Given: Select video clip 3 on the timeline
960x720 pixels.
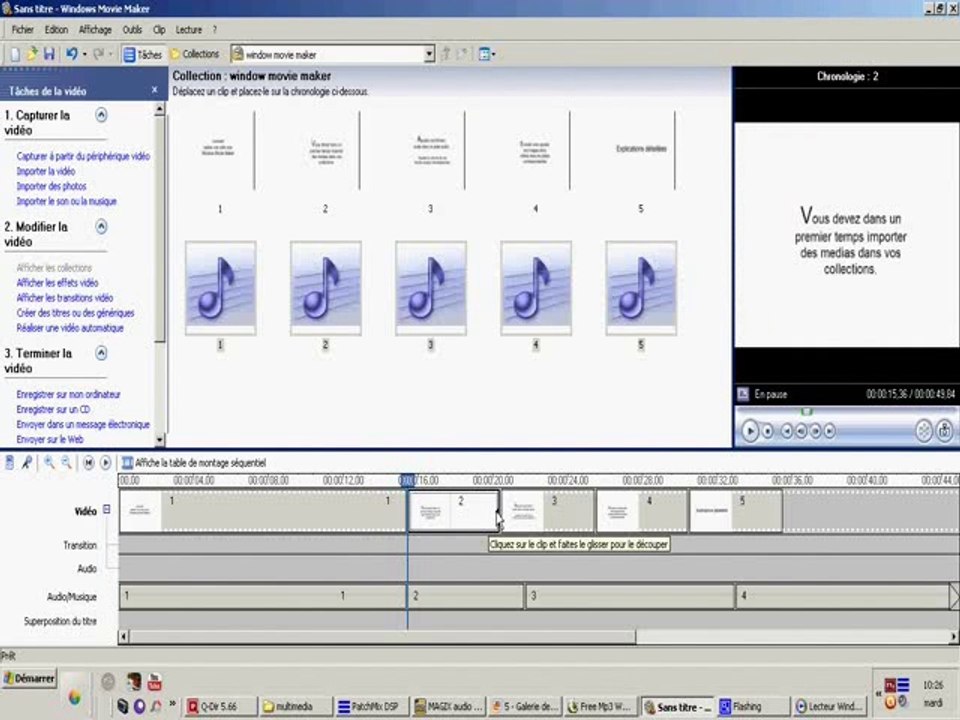Looking at the screenshot, I should (x=548, y=511).
